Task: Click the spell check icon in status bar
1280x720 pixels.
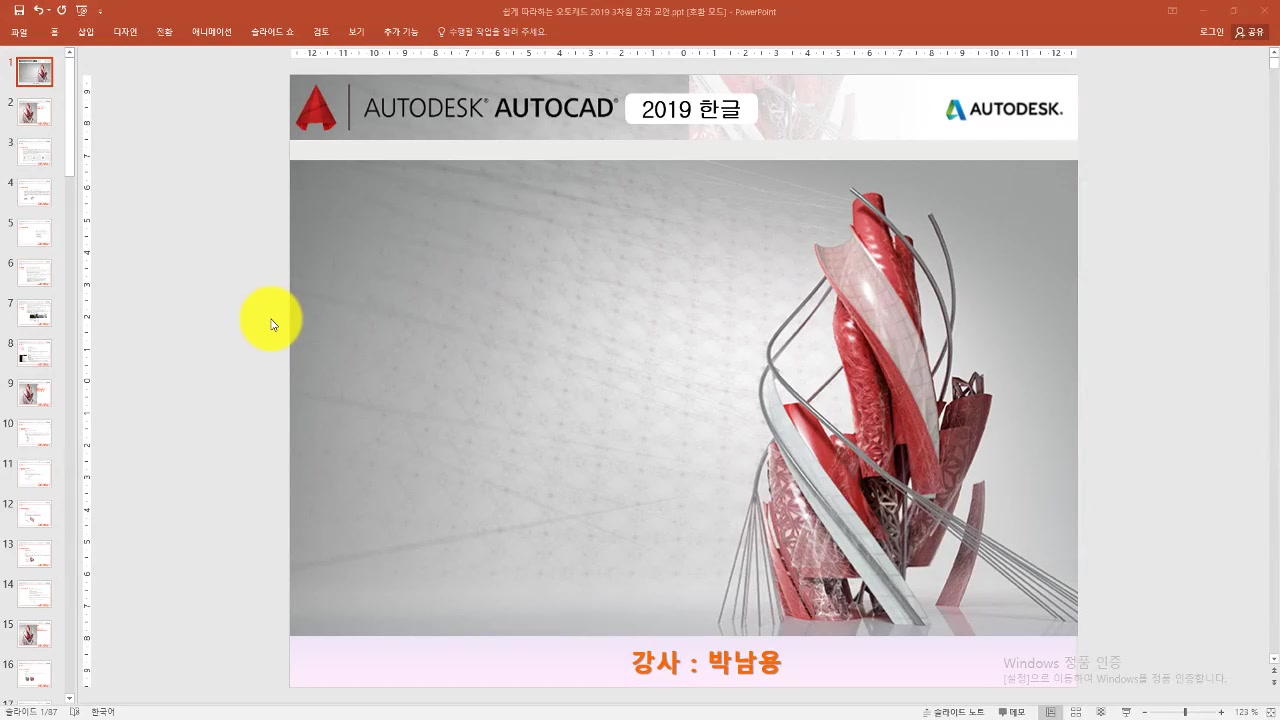Action: tap(75, 712)
